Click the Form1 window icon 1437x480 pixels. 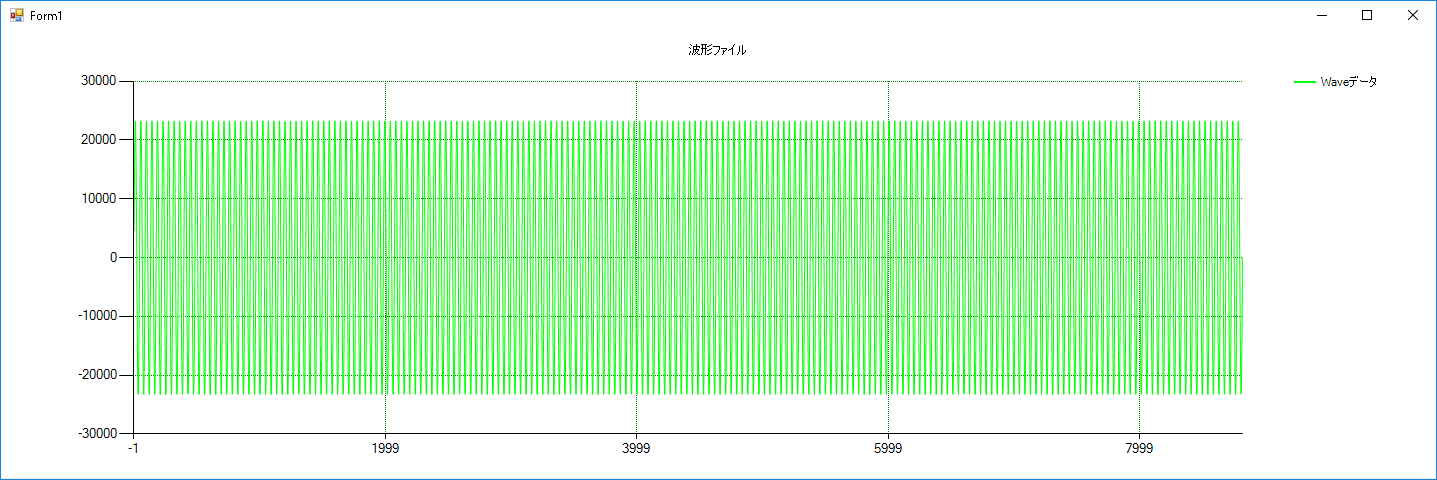click(17, 15)
